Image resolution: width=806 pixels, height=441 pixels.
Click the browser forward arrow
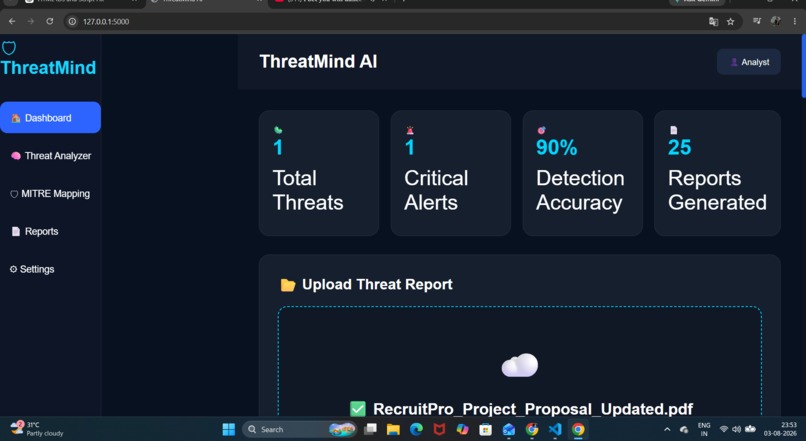tap(31, 22)
